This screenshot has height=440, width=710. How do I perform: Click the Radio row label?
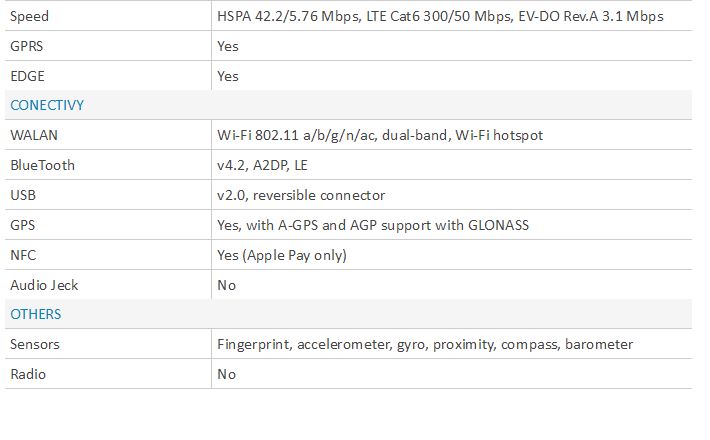pyautogui.click(x=28, y=374)
